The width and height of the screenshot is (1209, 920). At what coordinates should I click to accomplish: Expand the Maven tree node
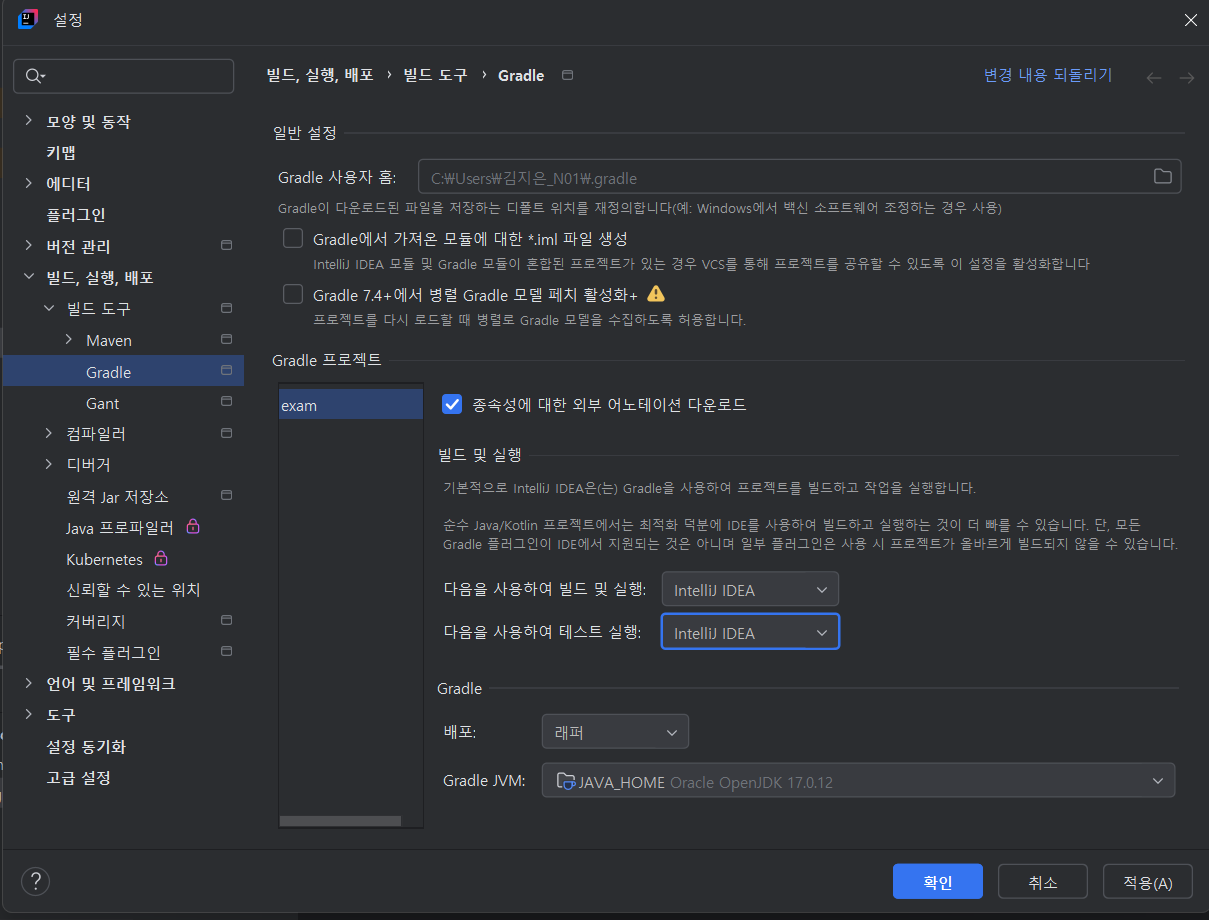(69, 339)
